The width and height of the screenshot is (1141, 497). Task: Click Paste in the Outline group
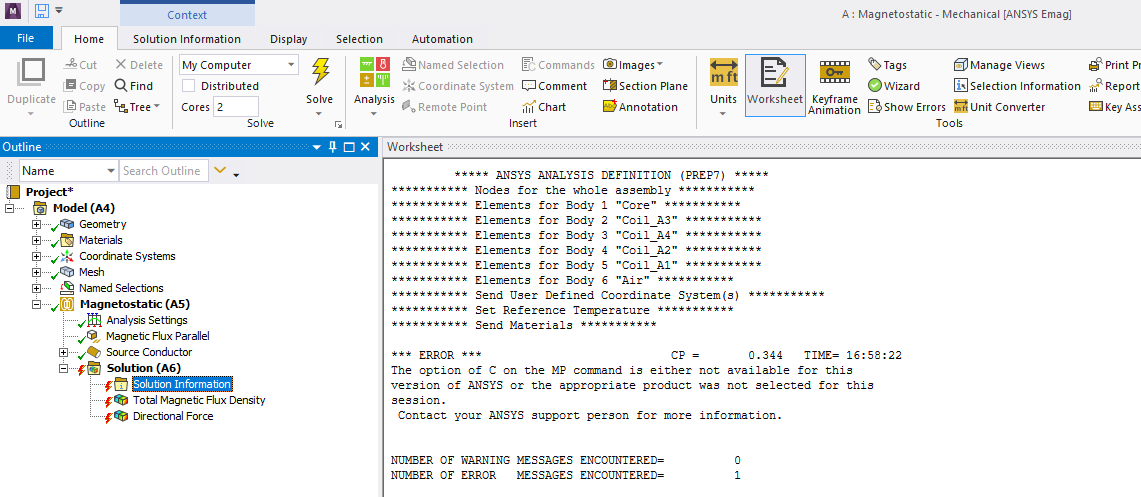pyautogui.click(x=85, y=107)
